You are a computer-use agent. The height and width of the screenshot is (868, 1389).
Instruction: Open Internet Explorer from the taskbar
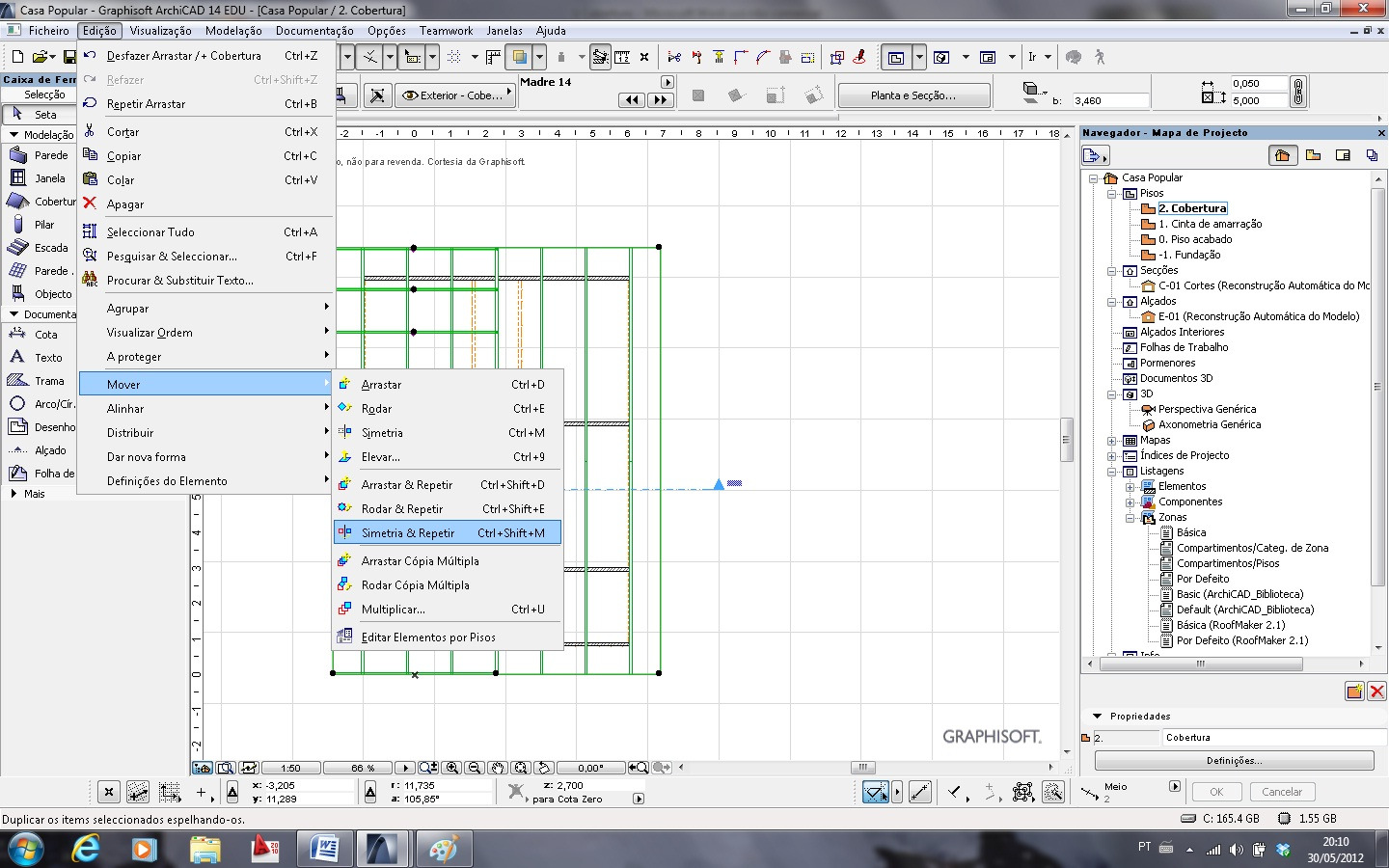[86, 849]
